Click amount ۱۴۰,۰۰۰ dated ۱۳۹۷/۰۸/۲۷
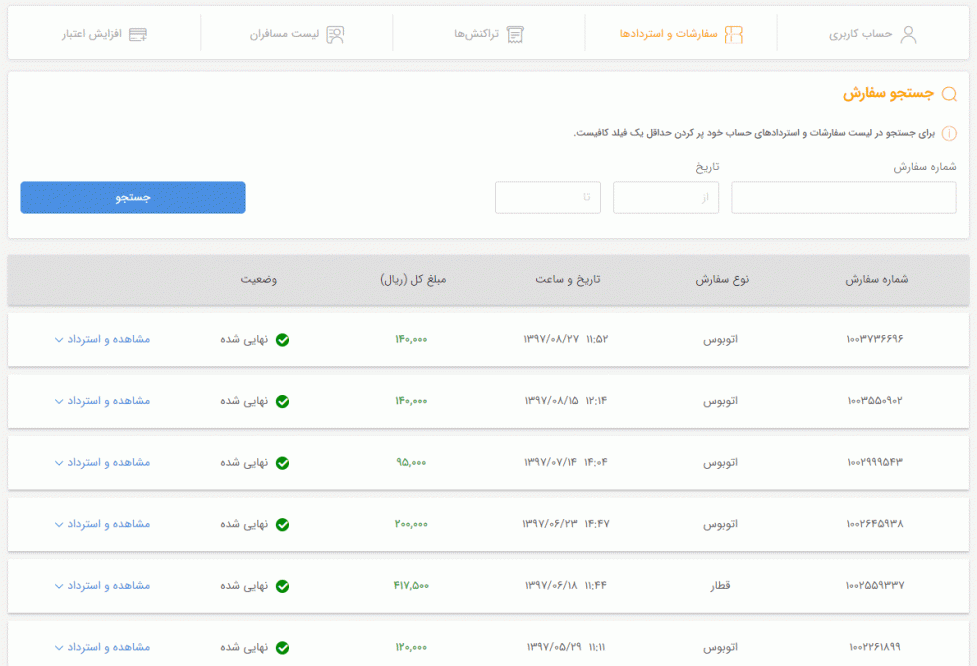 (x=411, y=340)
